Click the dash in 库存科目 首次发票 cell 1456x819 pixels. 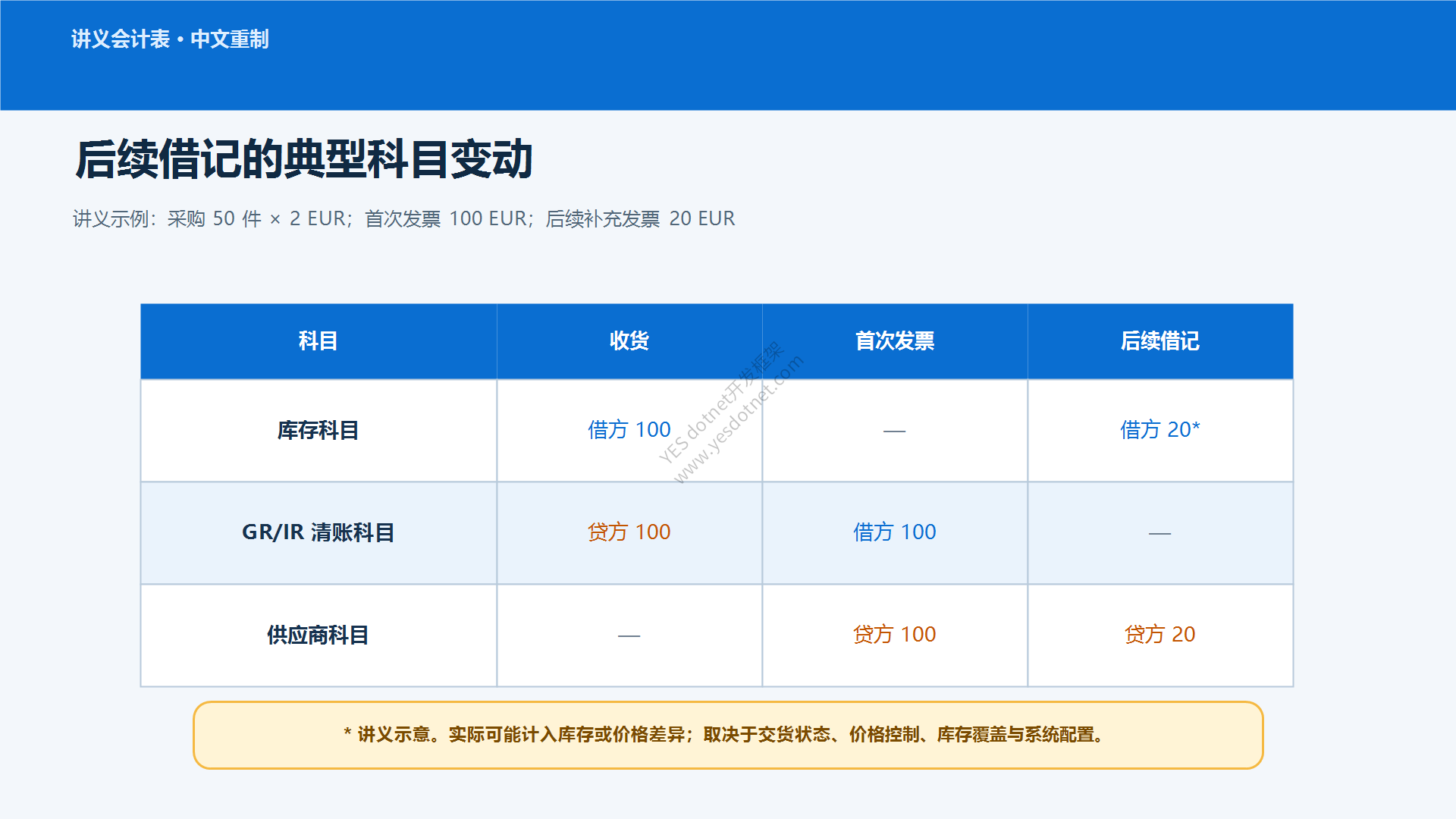pyautogui.click(x=895, y=431)
